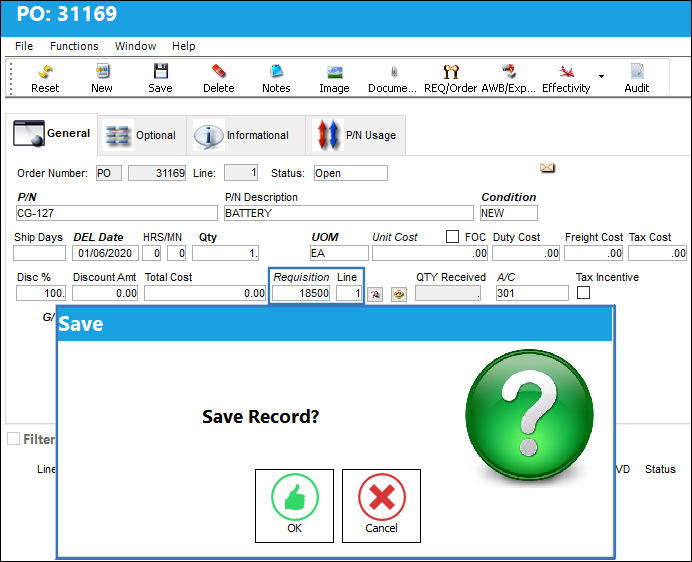This screenshot has width=692, height=562.
Task: Click the Reset toolbar icon
Action: pyautogui.click(x=45, y=72)
